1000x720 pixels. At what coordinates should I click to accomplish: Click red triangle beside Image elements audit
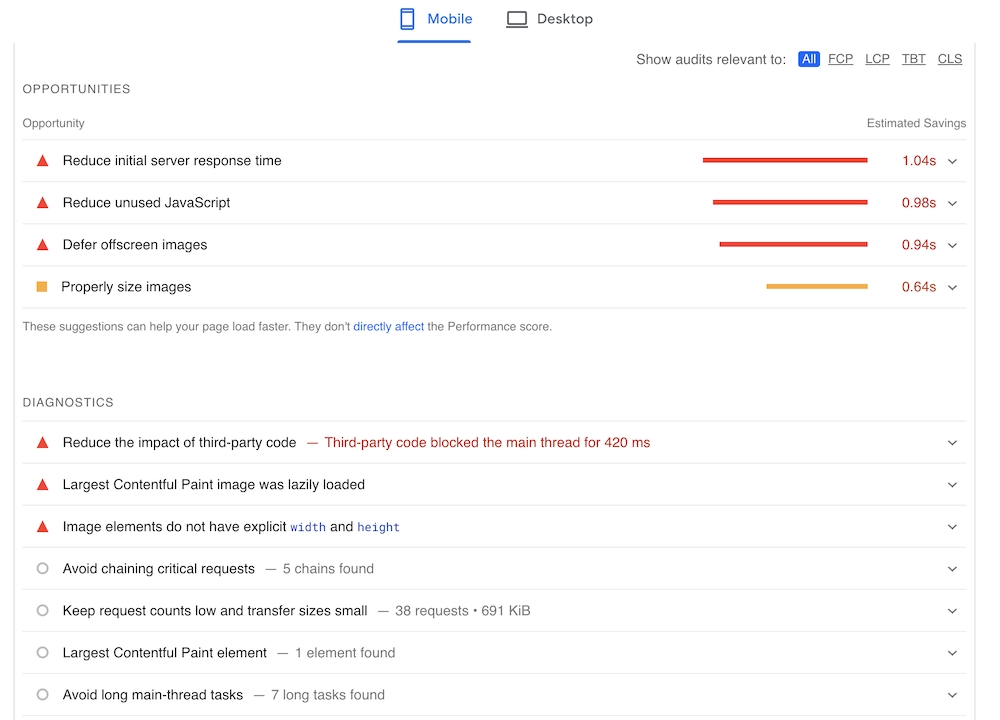(x=43, y=527)
